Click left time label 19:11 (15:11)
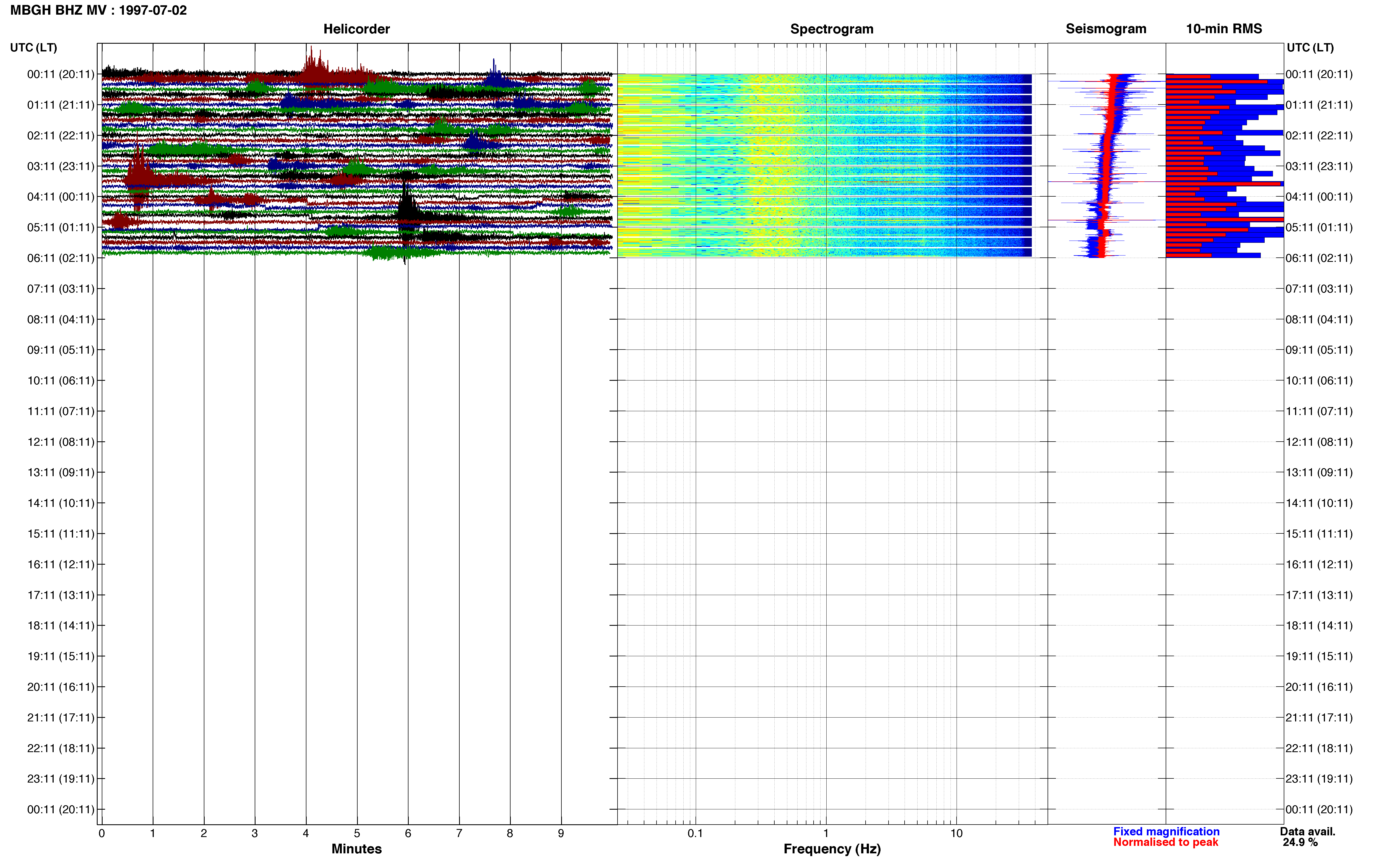The image size is (1388, 868). [61, 656]
